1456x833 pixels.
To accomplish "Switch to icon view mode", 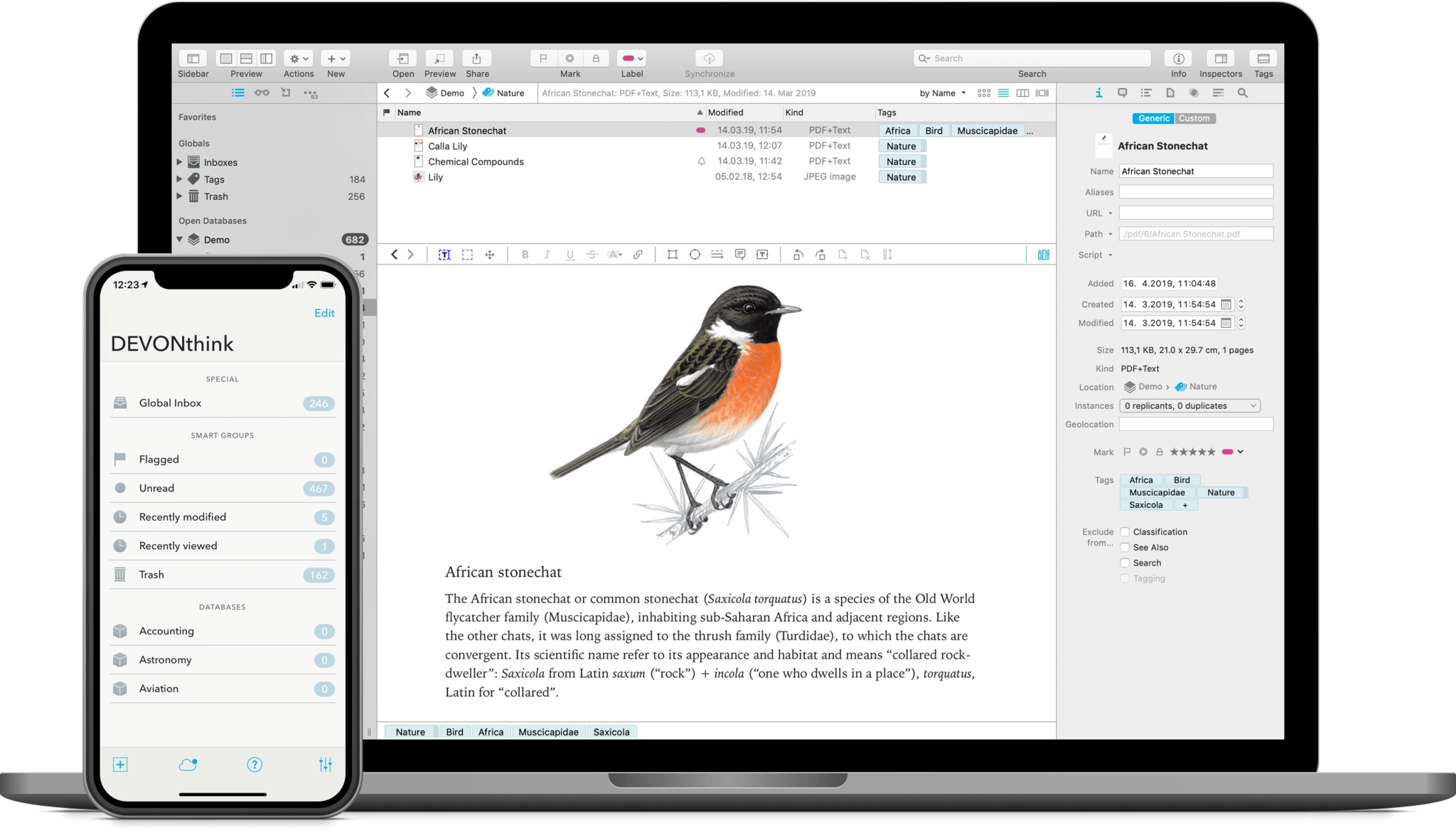I will (x=984, y=93).
